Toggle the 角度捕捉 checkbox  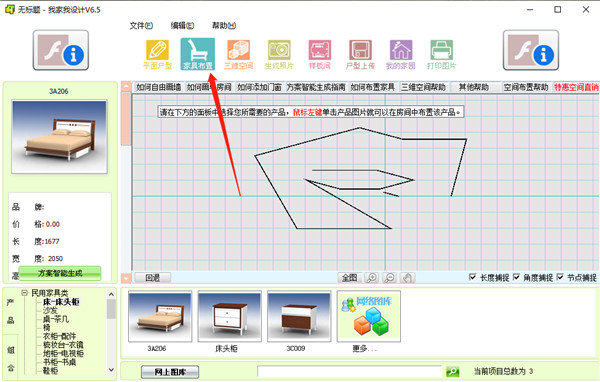coord(516,277)
